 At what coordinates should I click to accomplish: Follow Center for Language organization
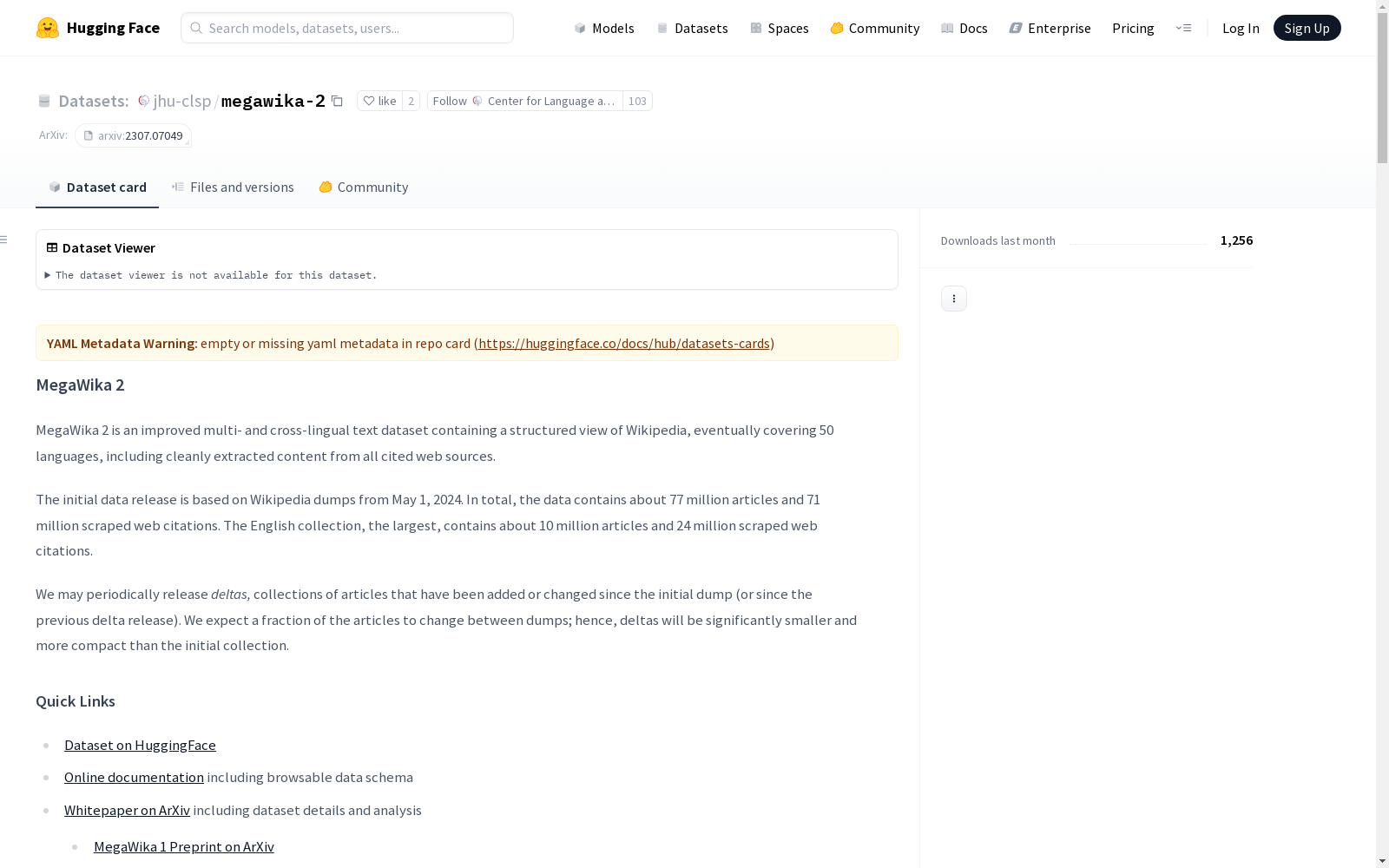coord(524,101)
